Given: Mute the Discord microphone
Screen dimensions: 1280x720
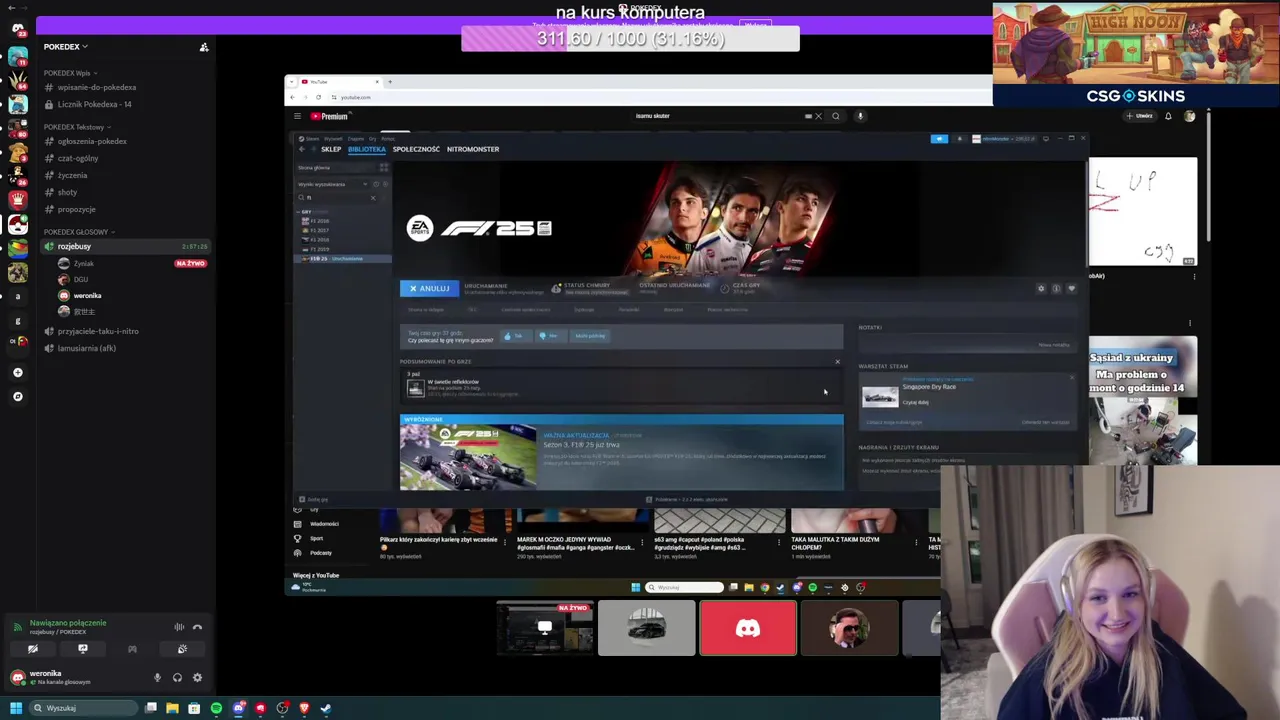Looking at the screenshot, I should pos(157,678).
